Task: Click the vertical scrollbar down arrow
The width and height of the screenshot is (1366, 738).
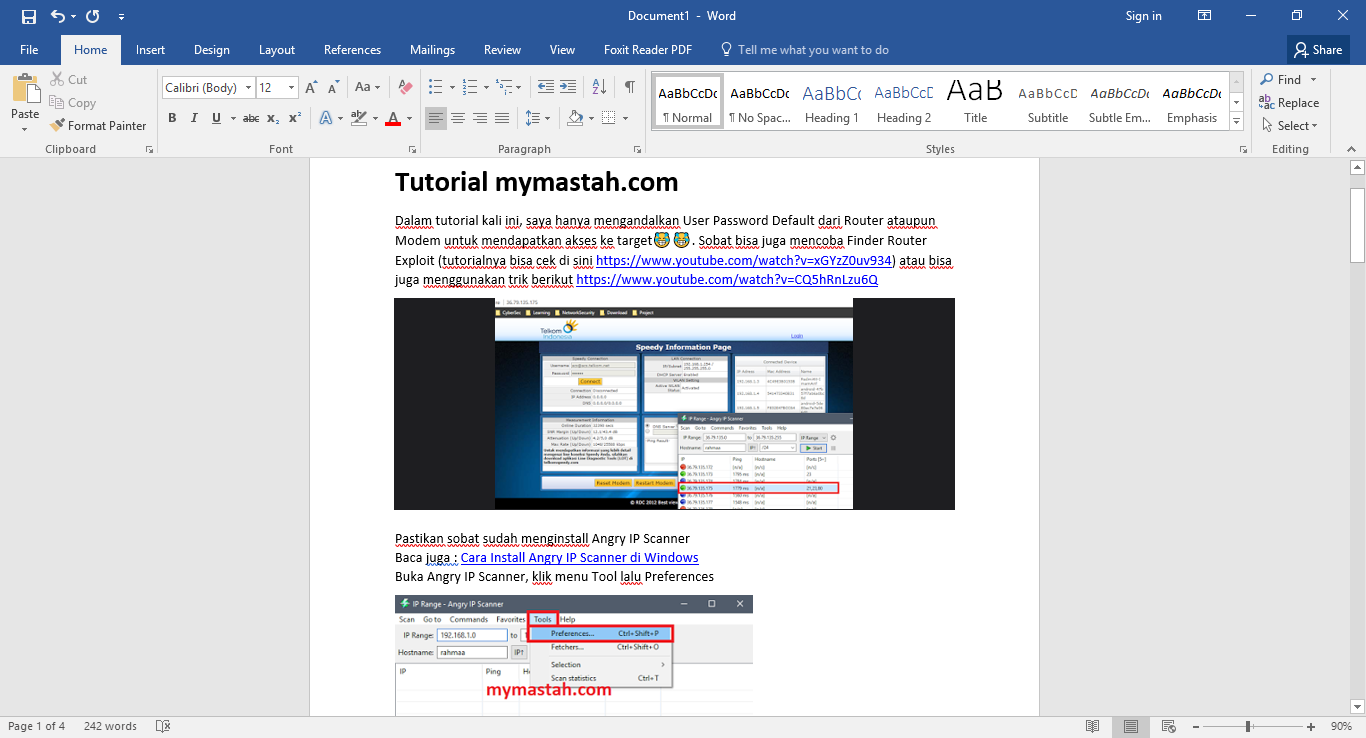Action: click(1357, 706)
